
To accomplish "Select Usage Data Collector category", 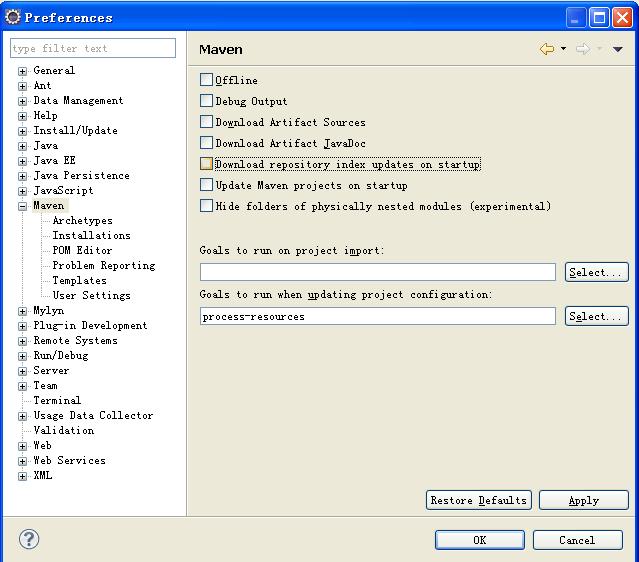I will click(x=93, y=415).
